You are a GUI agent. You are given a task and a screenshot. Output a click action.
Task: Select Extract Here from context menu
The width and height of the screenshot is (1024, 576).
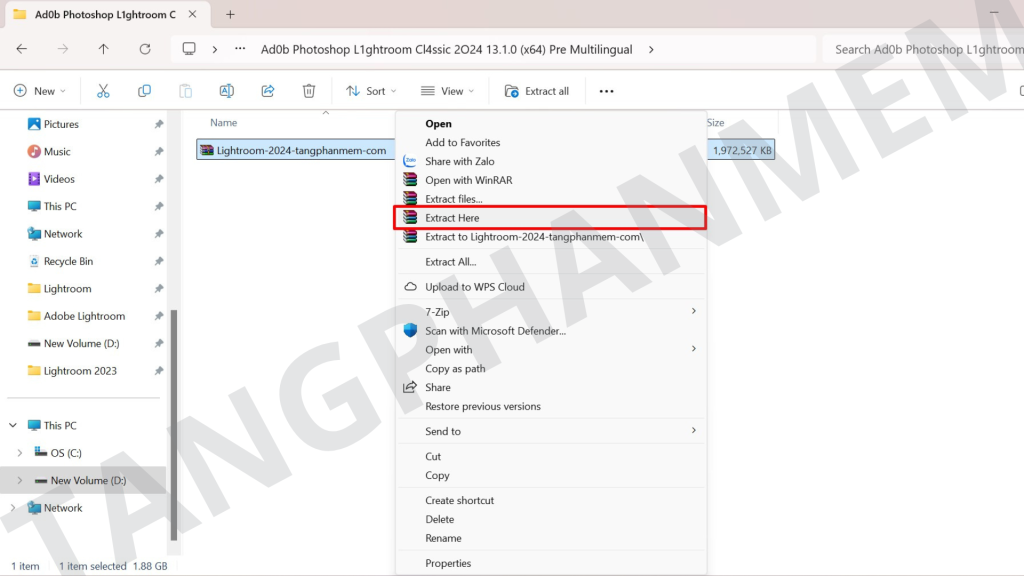[452, 218]
